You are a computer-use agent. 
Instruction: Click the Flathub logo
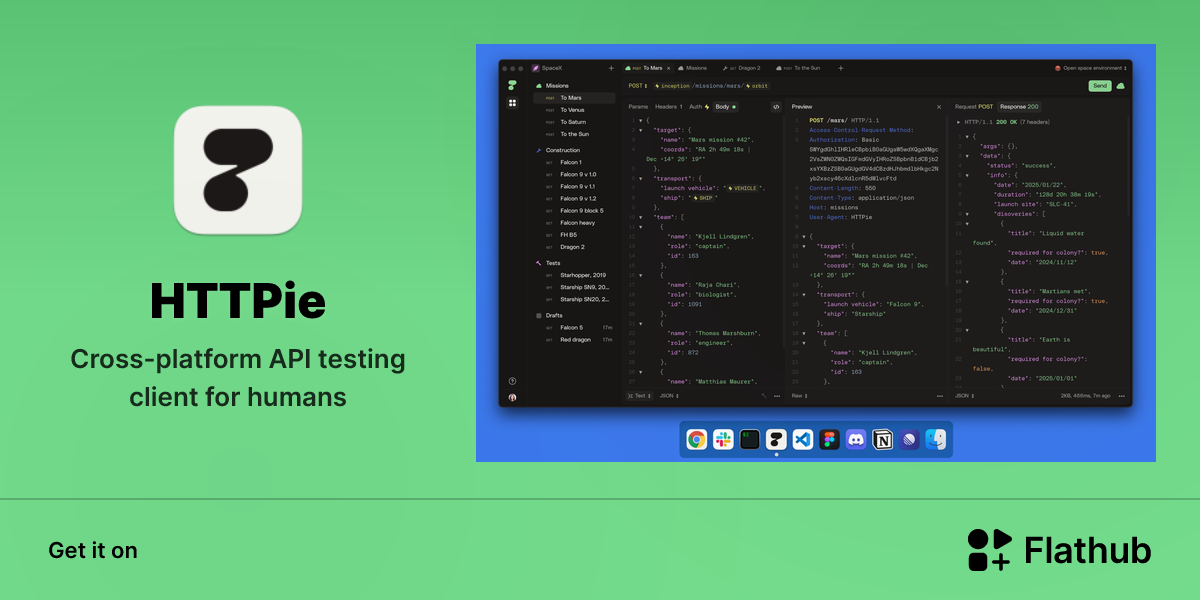click(1059, 550)
